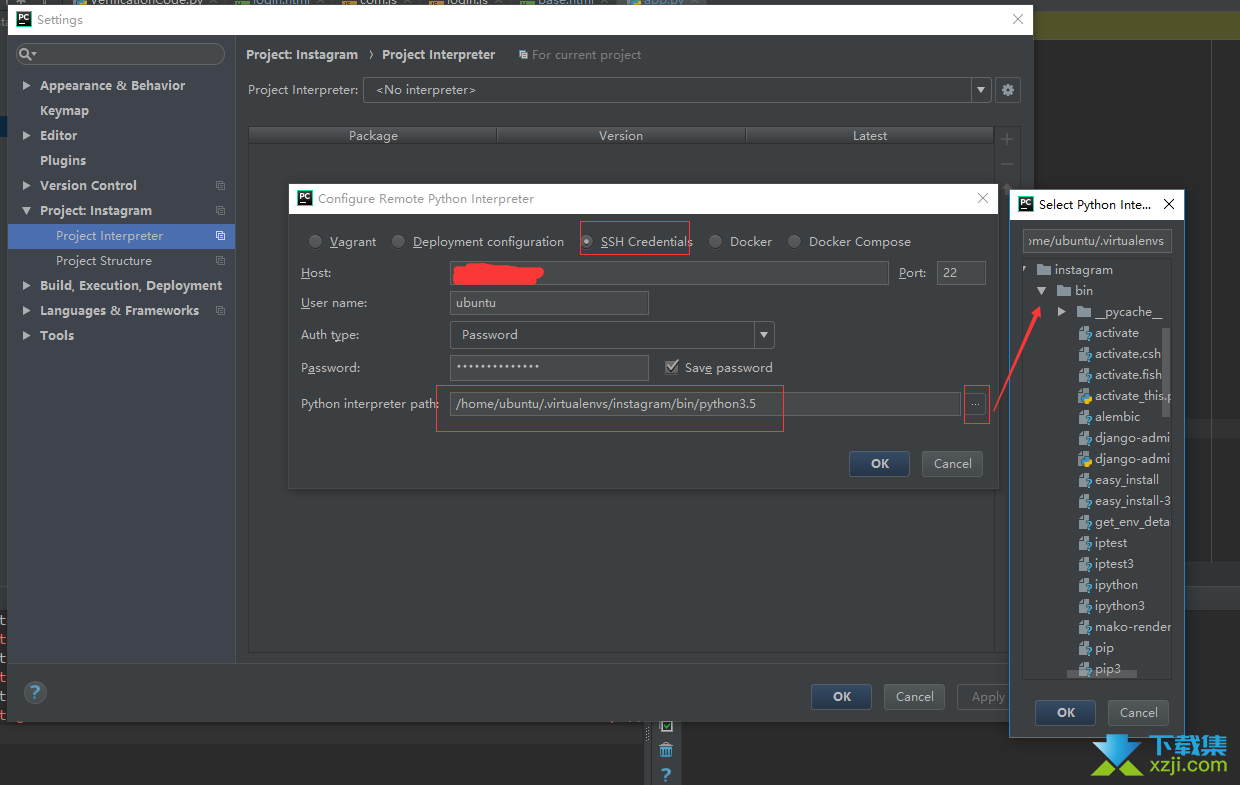Click the file icon next to iptest3
The width and height of the screenshot is (1240, 785).
point(1085,564)
